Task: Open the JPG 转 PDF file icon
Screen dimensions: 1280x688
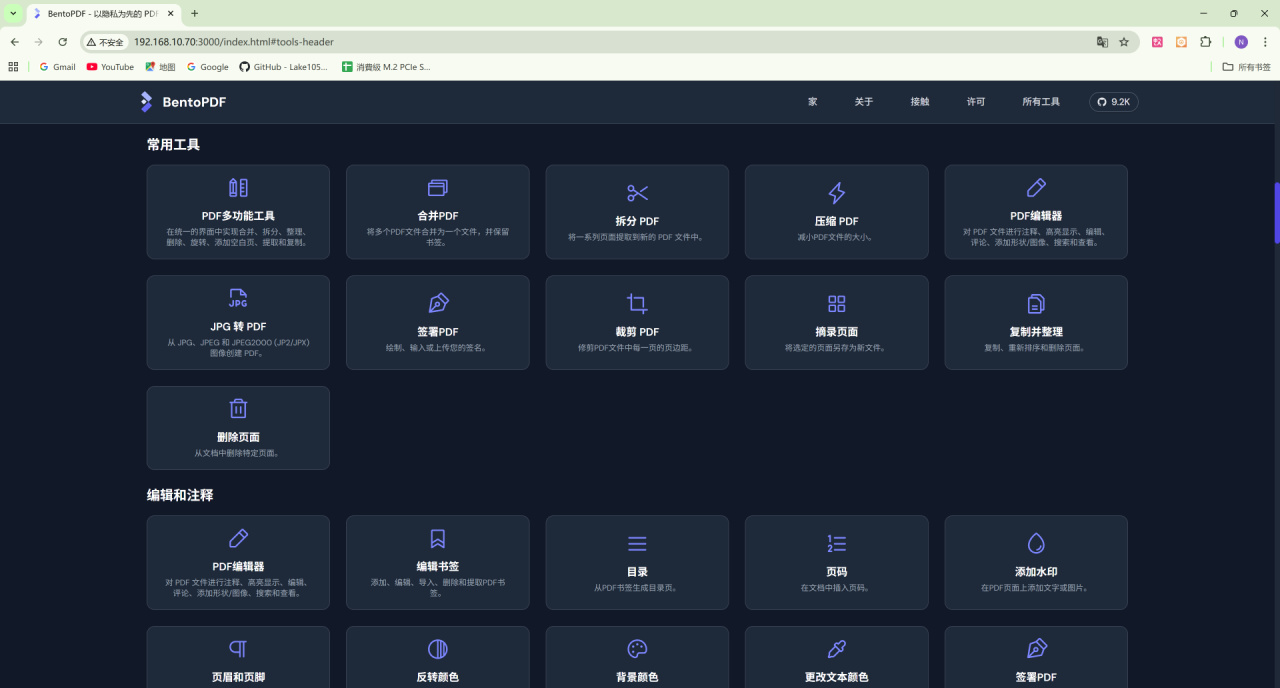Action: click(x=238, y=298)
